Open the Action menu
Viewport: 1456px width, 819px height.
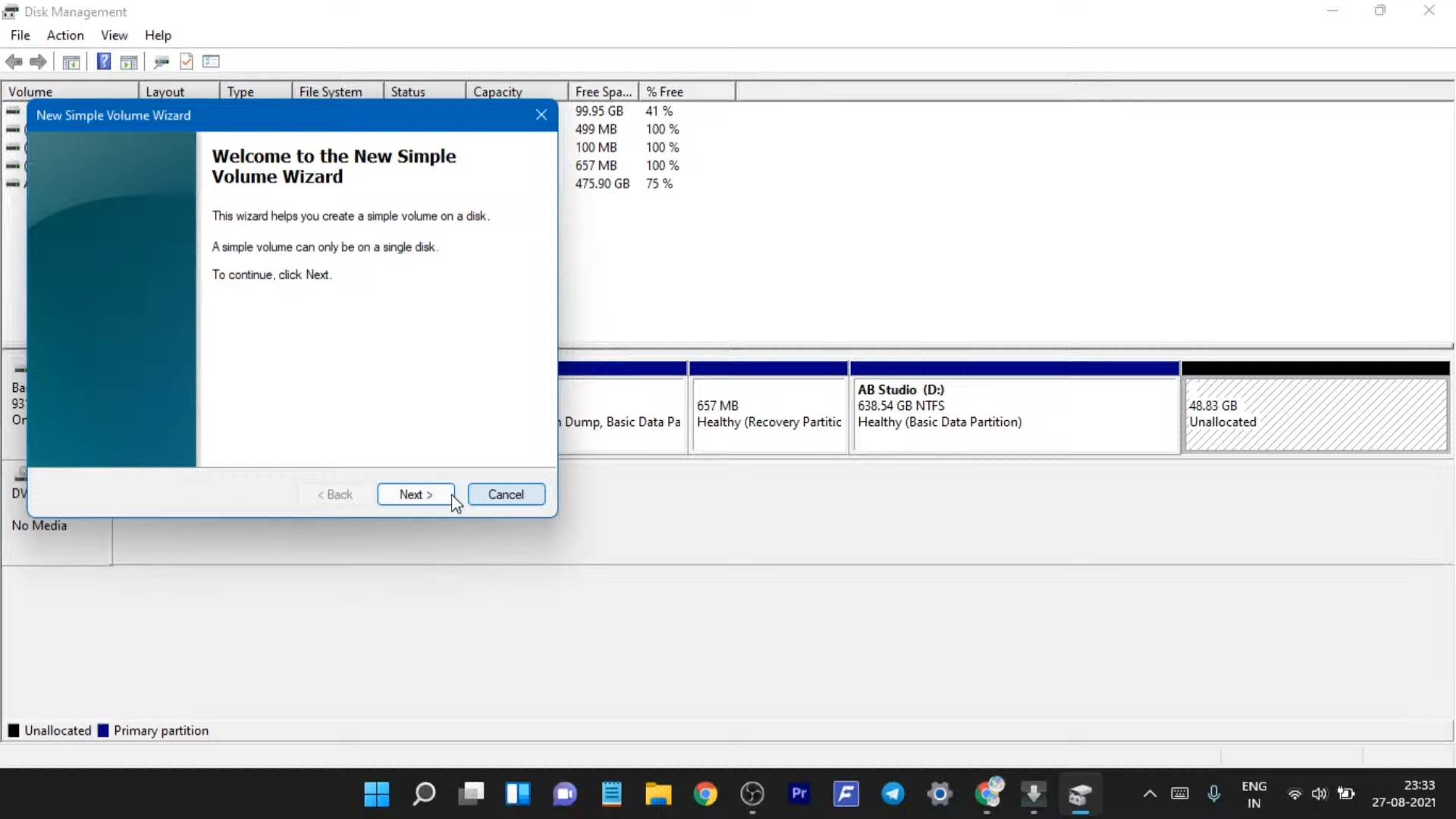pyautogui.click(x=65, y=35)
